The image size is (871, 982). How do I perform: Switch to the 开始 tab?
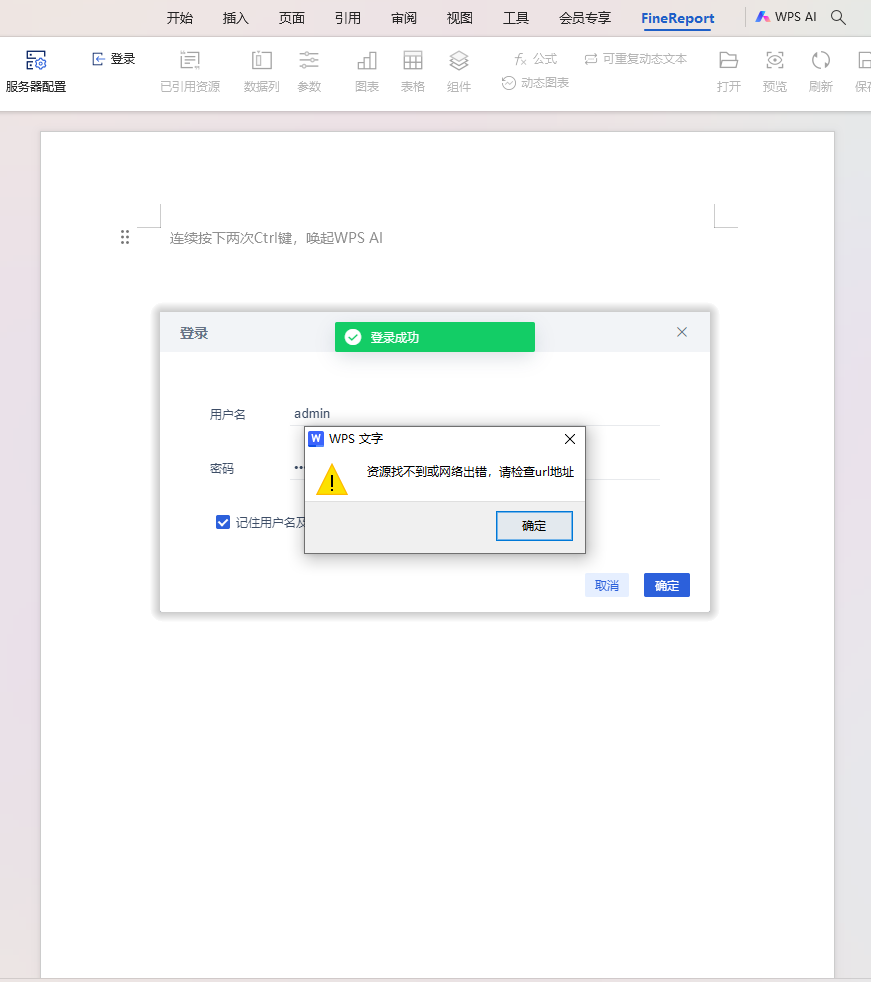[x=180, y=18]
